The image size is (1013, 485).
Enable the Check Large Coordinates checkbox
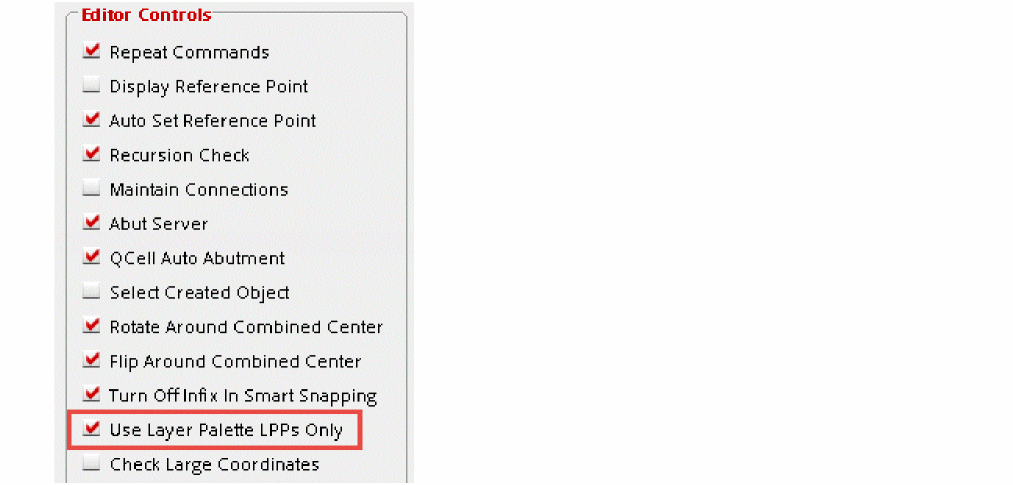pyautogui.click(x=92, y=465)
